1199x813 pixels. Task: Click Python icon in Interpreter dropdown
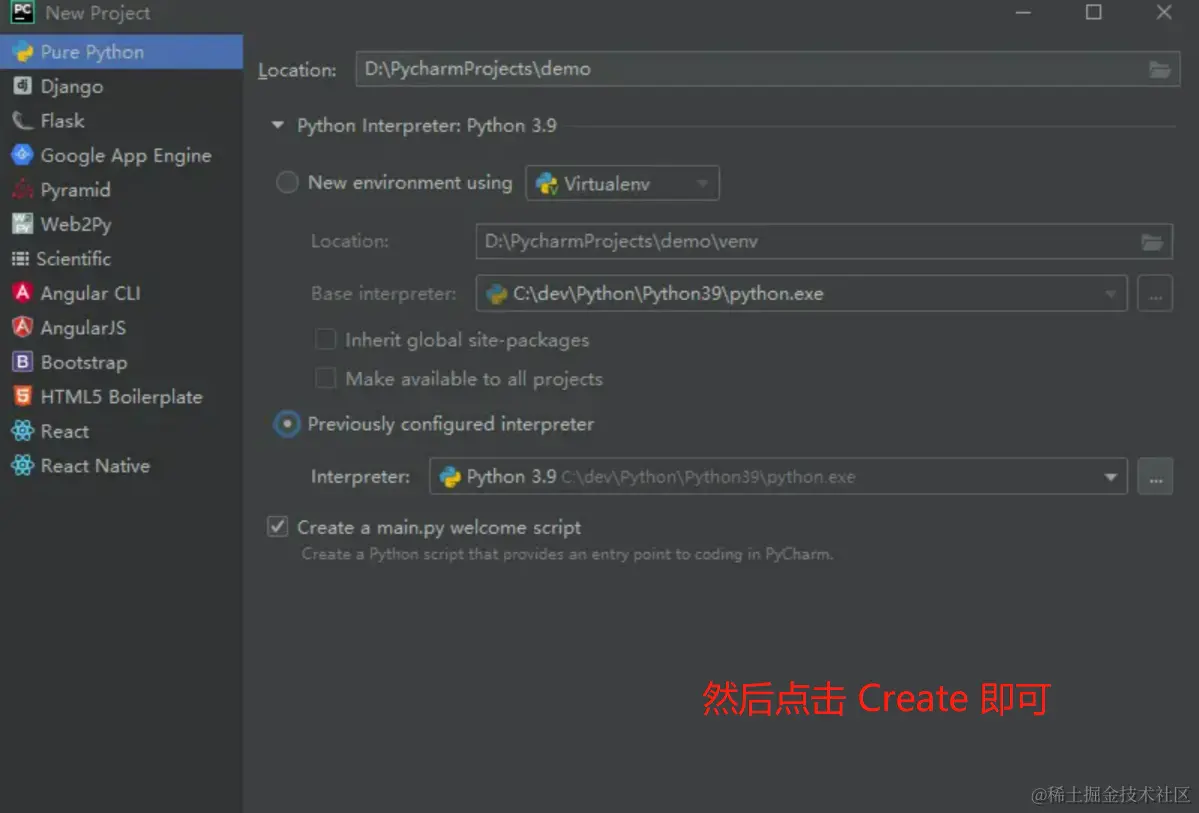pyautogui.click(x=450, y=477)
